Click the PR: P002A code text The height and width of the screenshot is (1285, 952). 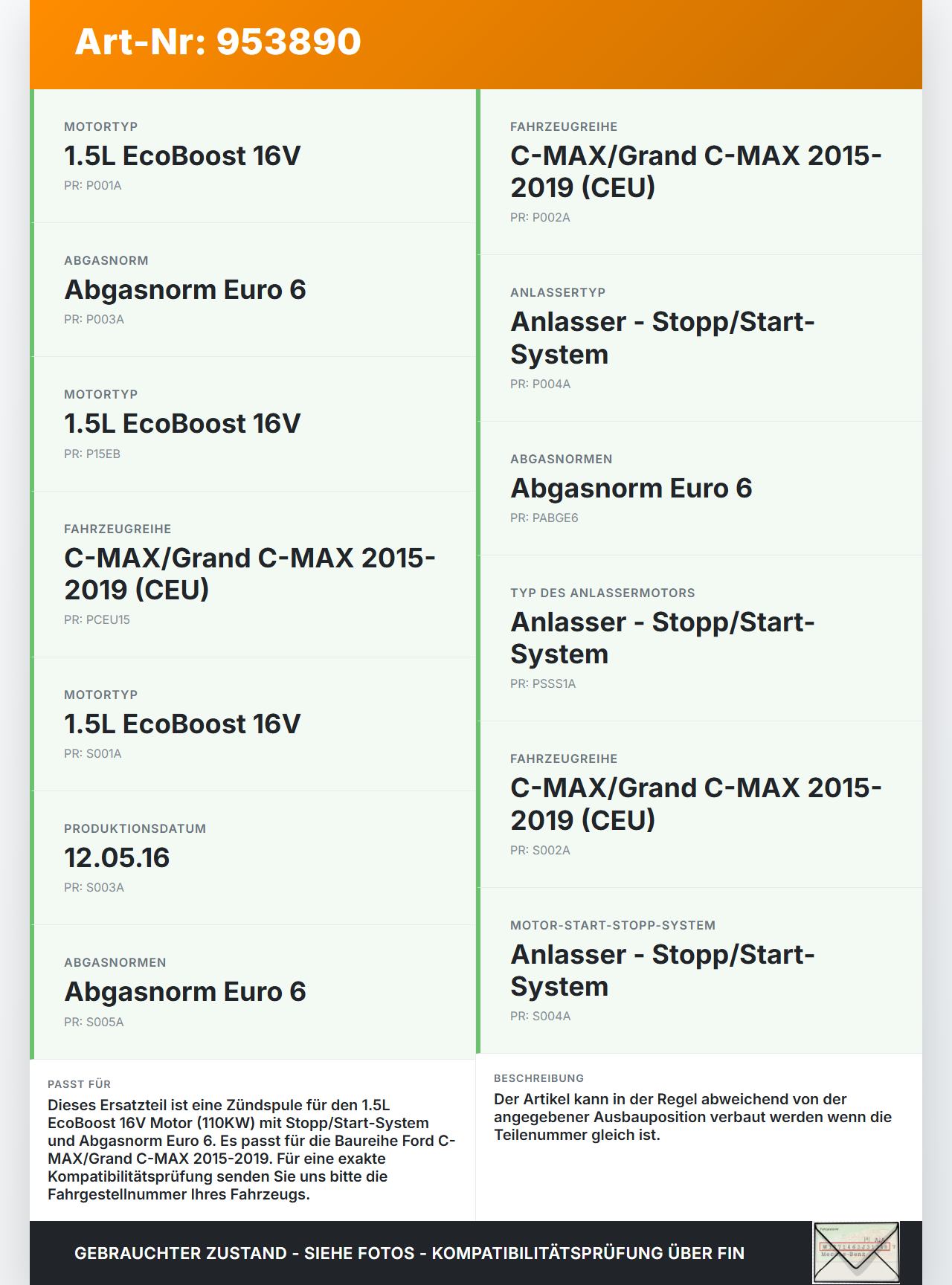coord(540,218)
